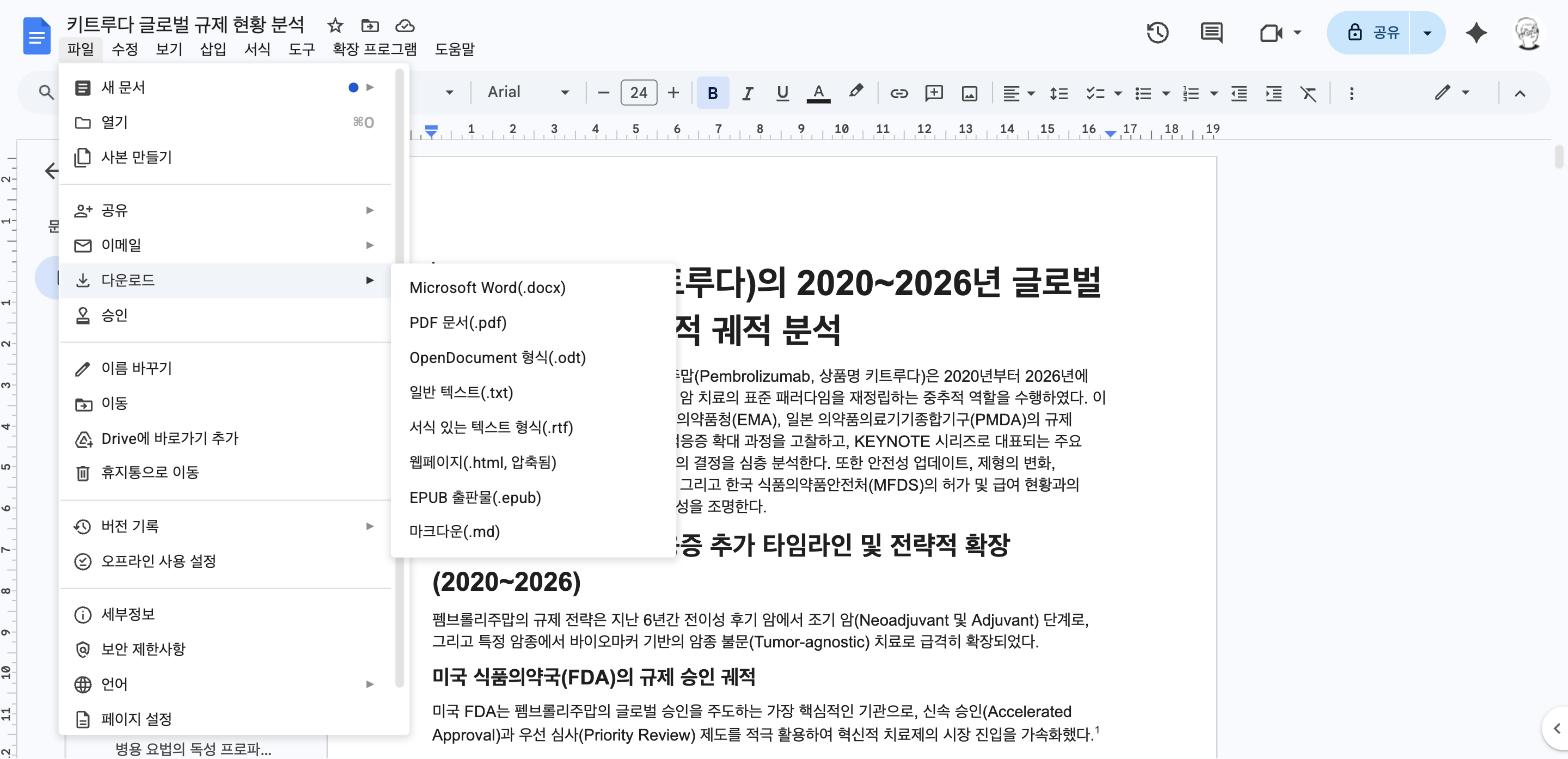Open the 수정 menu
The height and width of the screenshot is (759, 1568).
(x=124, y=49)
